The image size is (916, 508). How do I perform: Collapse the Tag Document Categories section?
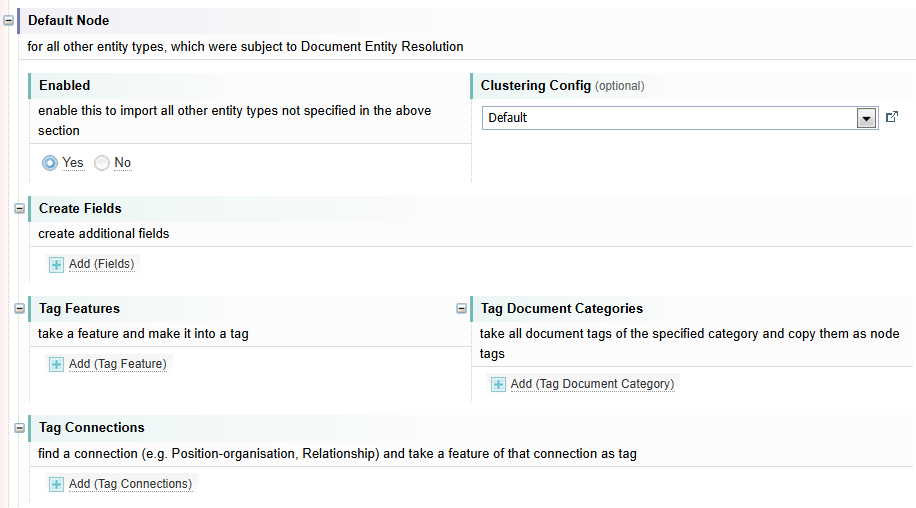(x=461, y=308)
